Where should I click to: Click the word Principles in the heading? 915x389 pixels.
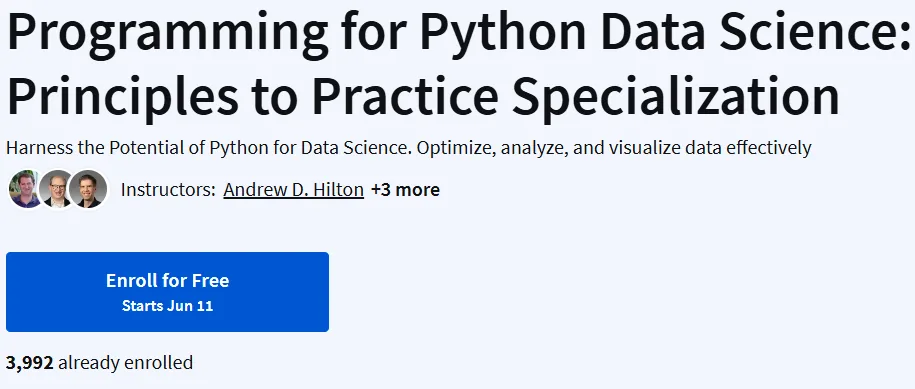tap(123, 97)
